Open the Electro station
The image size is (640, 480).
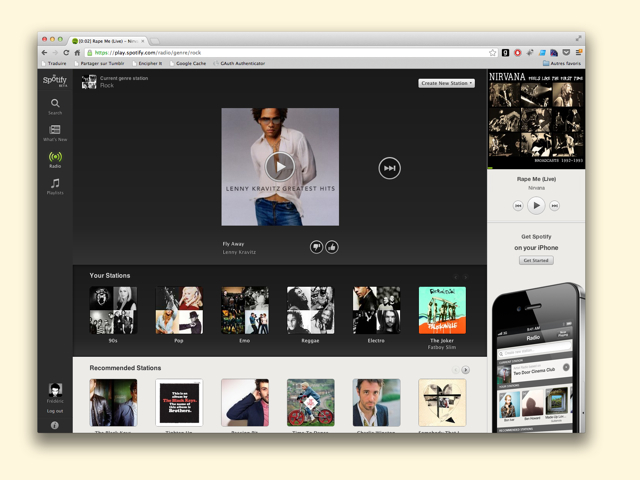pos(376,310)
